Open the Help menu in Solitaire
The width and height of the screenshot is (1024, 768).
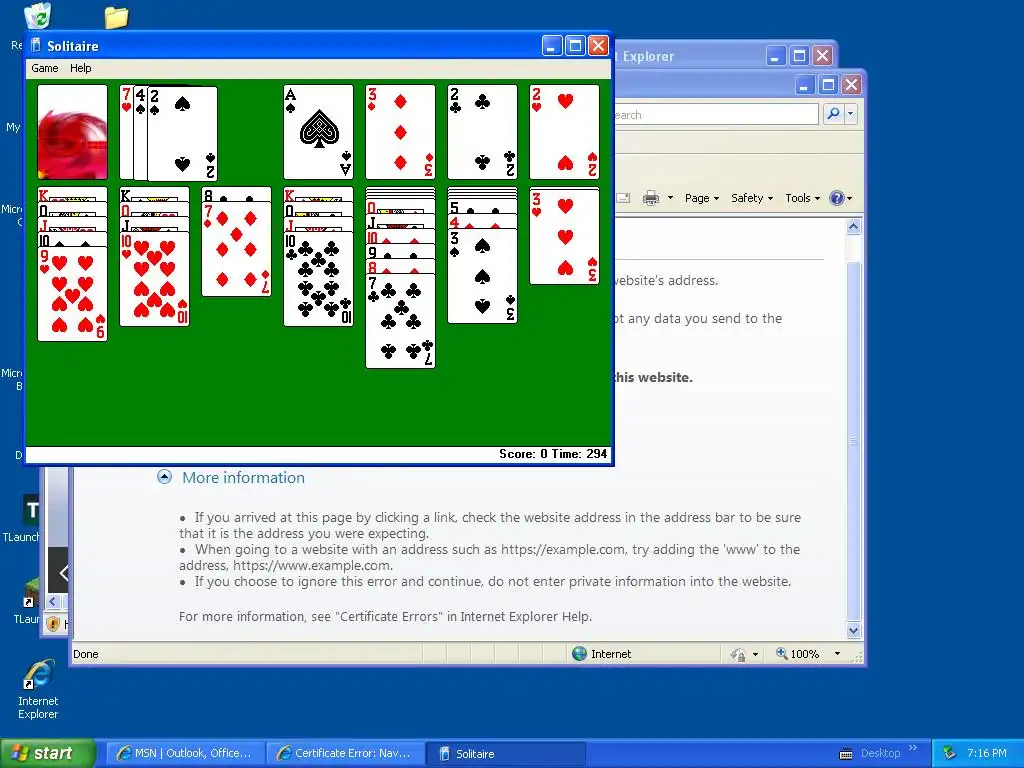tap(80, 68)
